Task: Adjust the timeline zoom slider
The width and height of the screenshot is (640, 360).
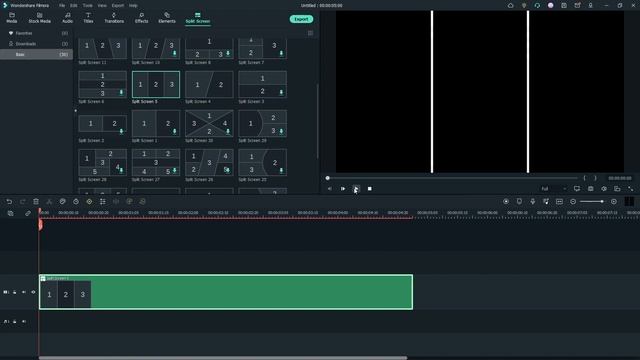Action: pyautogui.click(x=592, y=202)
